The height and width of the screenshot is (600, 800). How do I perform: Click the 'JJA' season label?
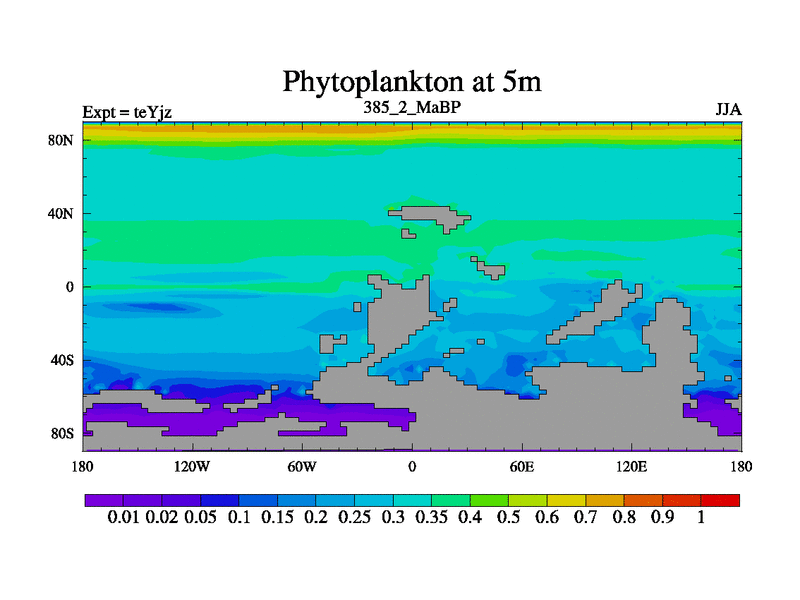pyautogui.click(x=727, y=110)
